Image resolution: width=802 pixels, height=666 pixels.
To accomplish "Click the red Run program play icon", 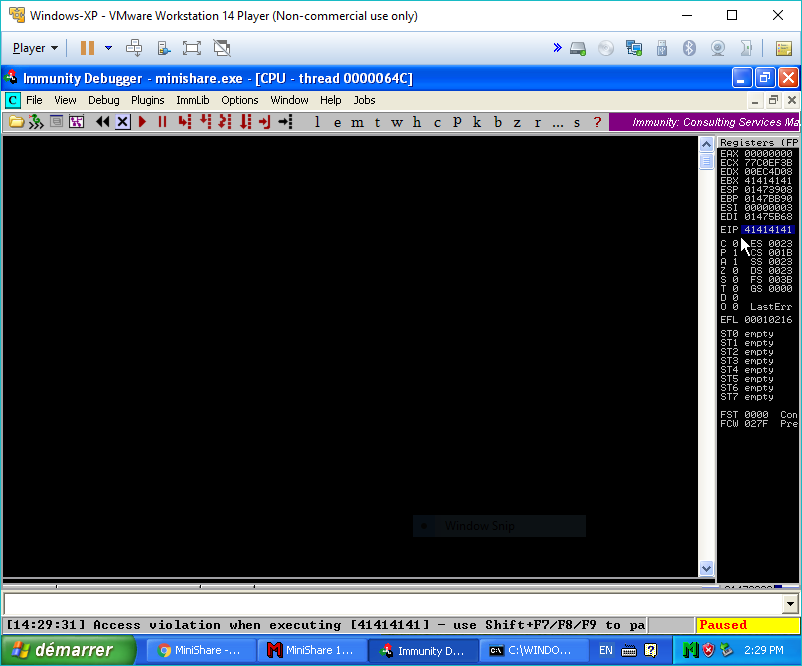I will click(x=143, y=122).
